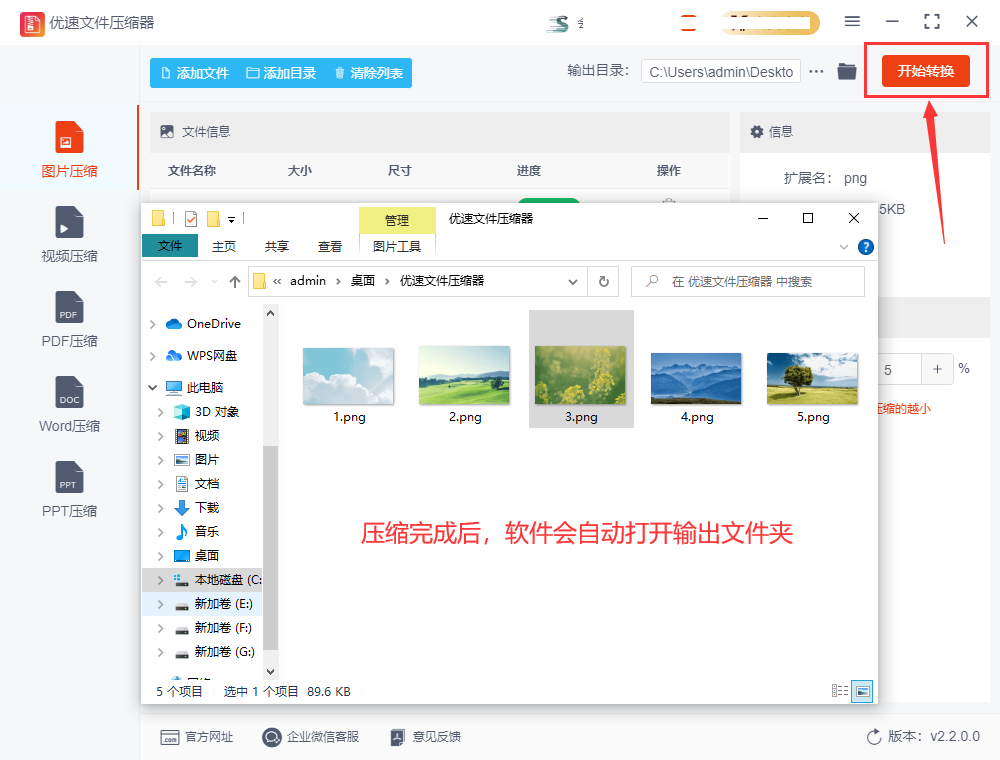Expand the 3D 对象 folder node
Viewport: 1000px width, 760px height.
pyautogui.click(x=161, y=412)
